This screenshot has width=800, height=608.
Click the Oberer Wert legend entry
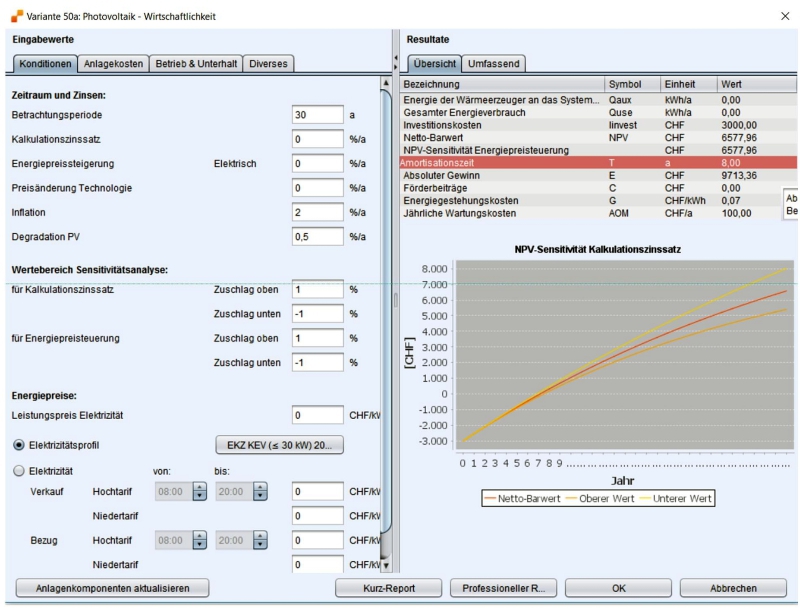click(x=599, y=498)
